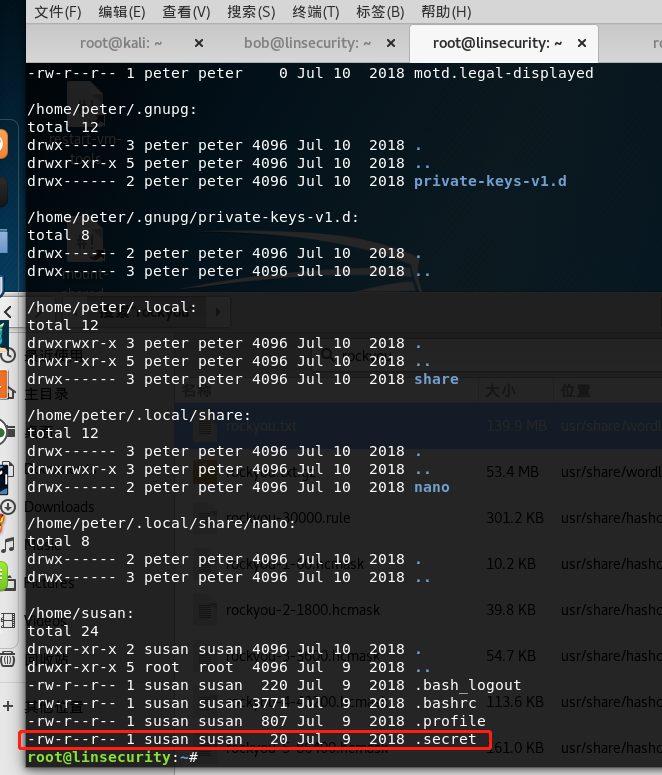The height and width of the screenshot is (775, 662).
Task: Click the 139.9 MB size cell
Action: pos(516,426)
